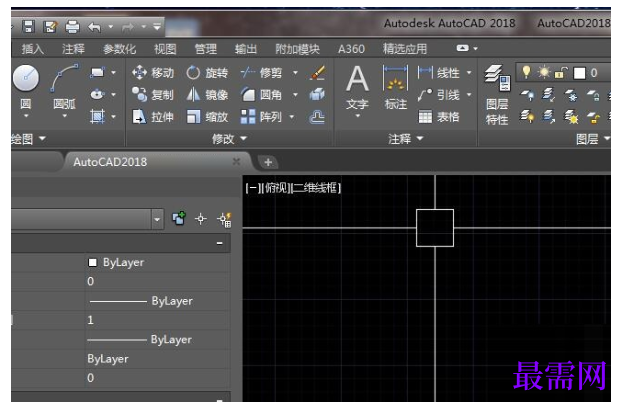Image resolution: width=625 pixels, height=407 pixels.
Task: Open the 阵列 dropdown arrow
Action: 292,117
